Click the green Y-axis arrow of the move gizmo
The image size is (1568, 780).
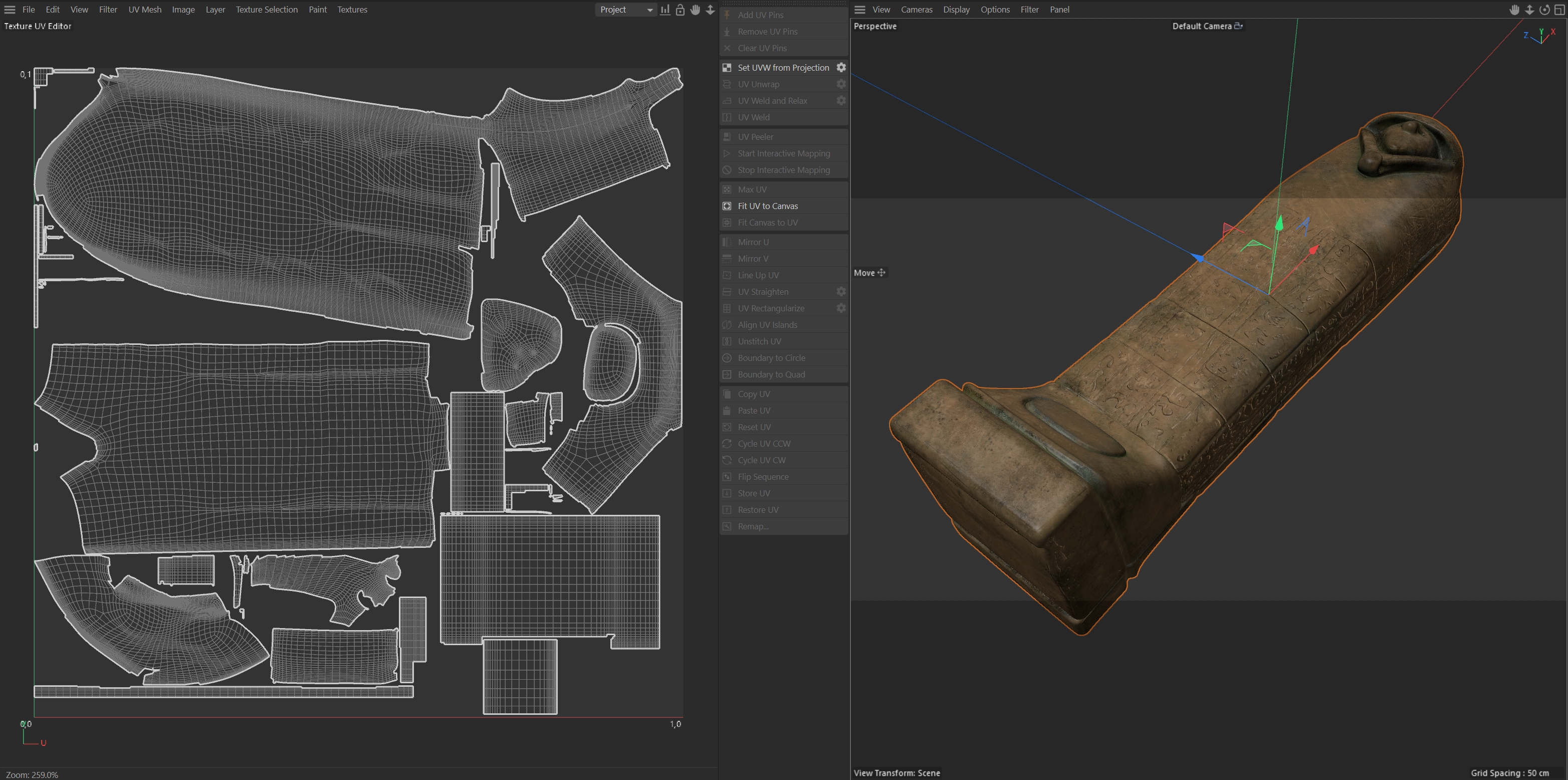click(x=1279, y=224)
